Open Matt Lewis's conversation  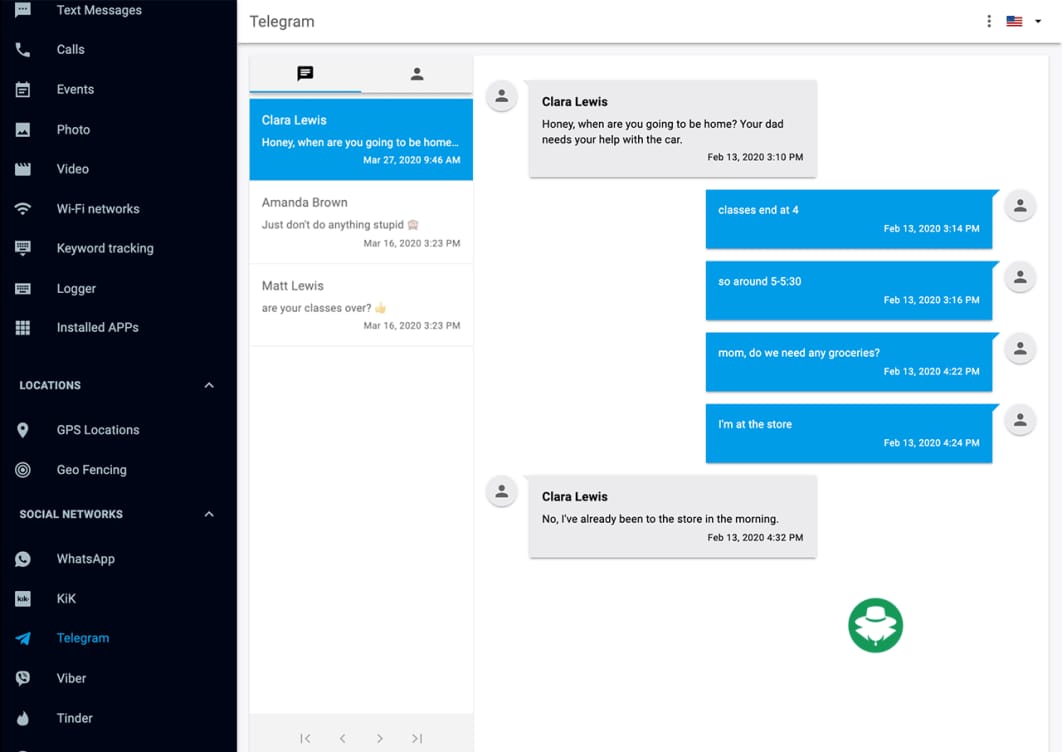[x=360, y=303]
